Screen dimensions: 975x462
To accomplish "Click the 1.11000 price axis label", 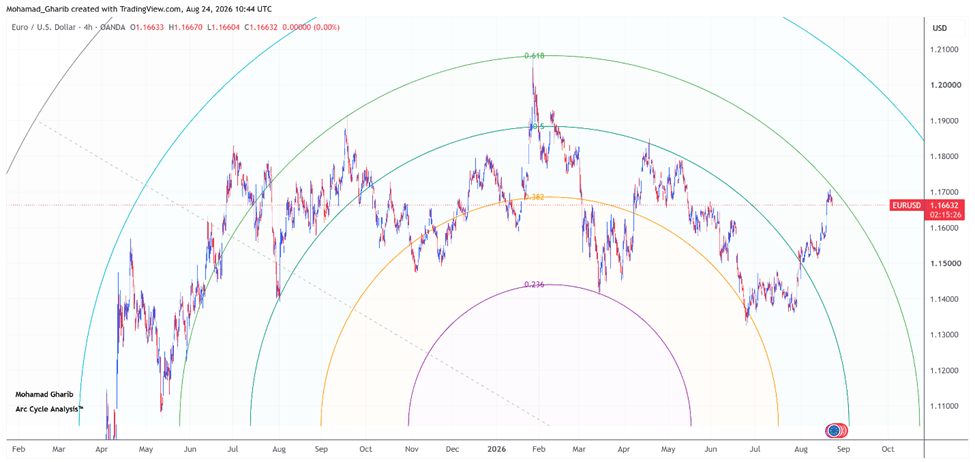I will [944, 407].
